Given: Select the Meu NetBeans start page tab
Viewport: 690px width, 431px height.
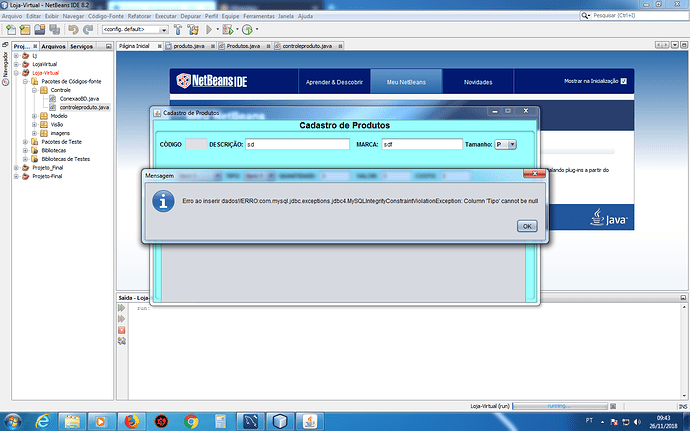Looking at the screenshot, I should tap(406, 82).
